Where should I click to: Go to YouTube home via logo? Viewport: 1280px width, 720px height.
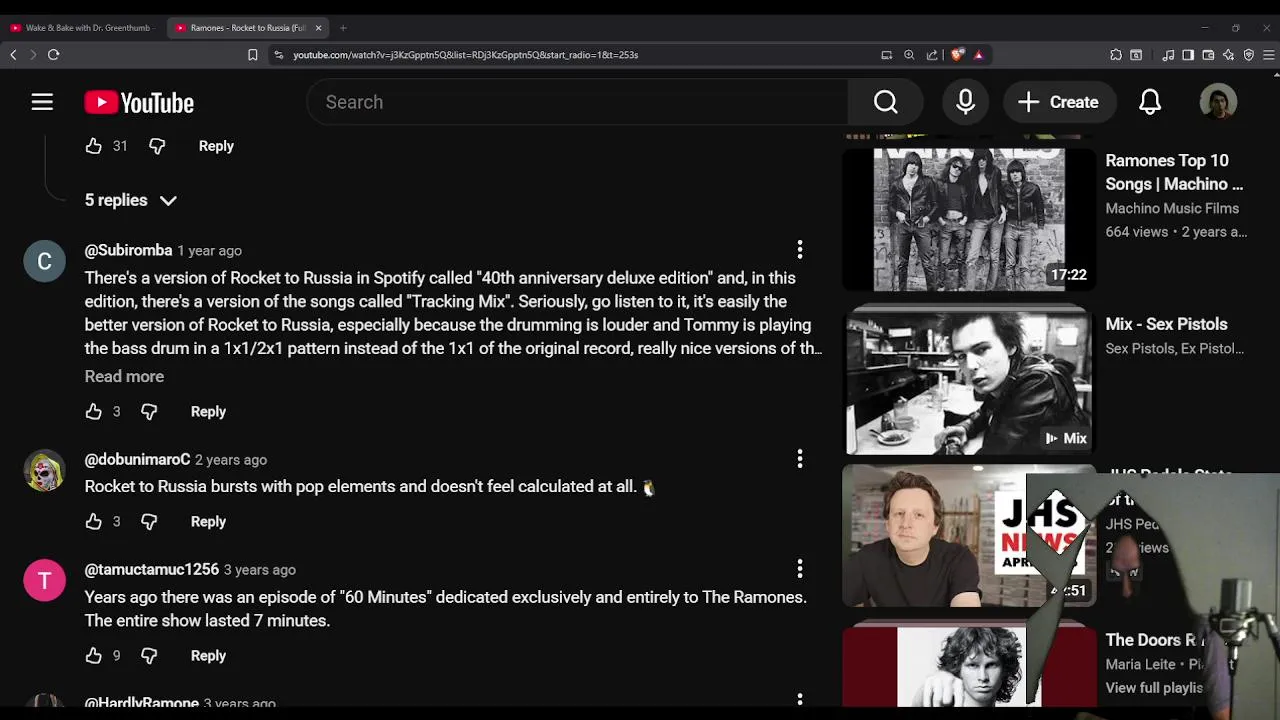click(139, 102)
